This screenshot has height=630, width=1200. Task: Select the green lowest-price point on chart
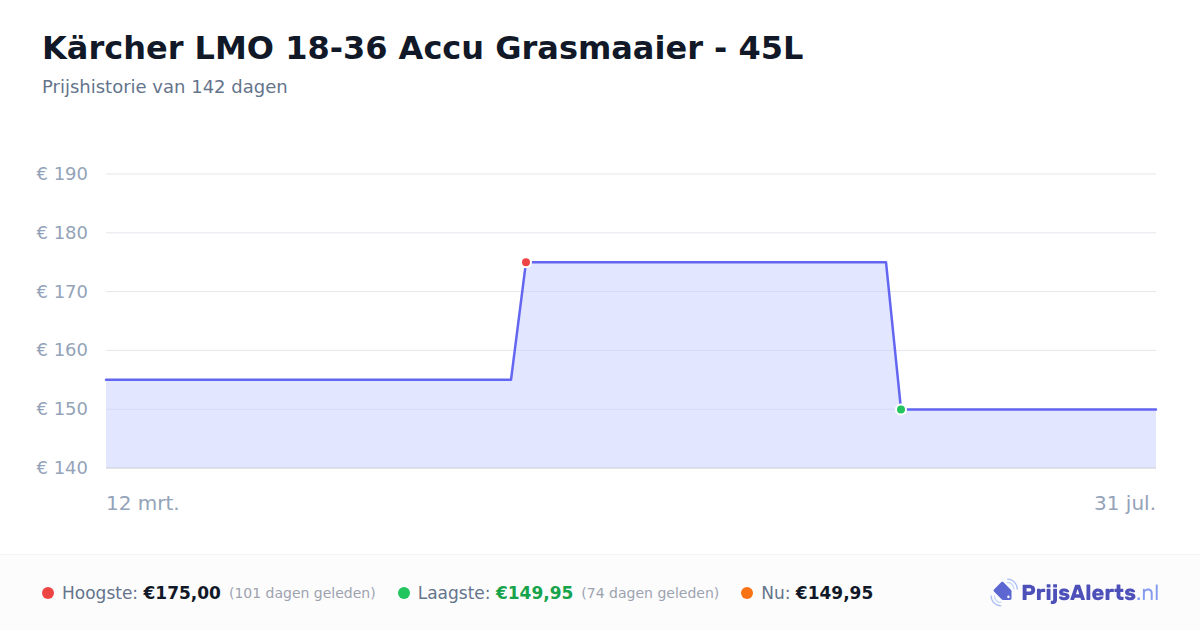pyautogui.click(x=901, y=409)
